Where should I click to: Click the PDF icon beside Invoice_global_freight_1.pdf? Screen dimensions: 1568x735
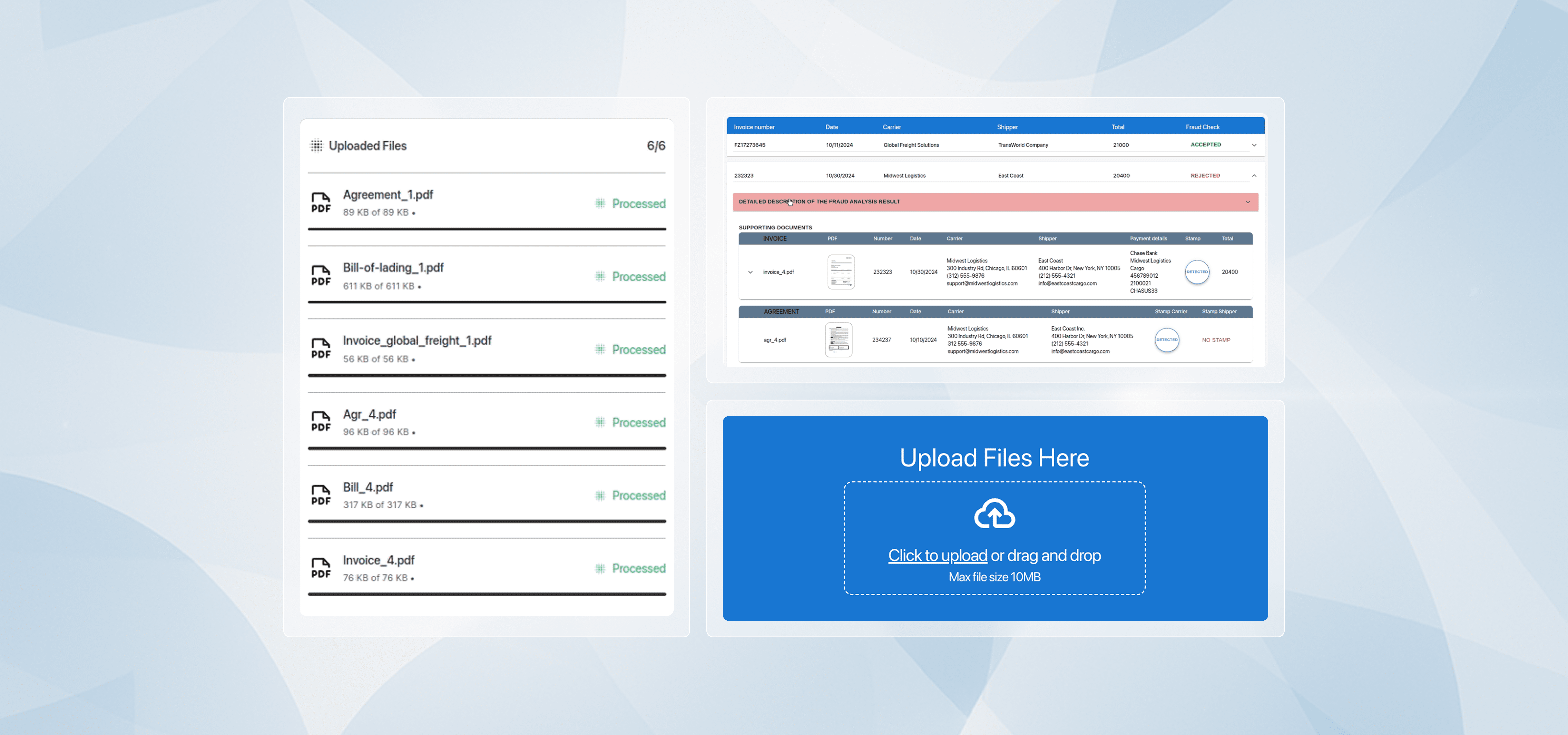pos(321,349)
